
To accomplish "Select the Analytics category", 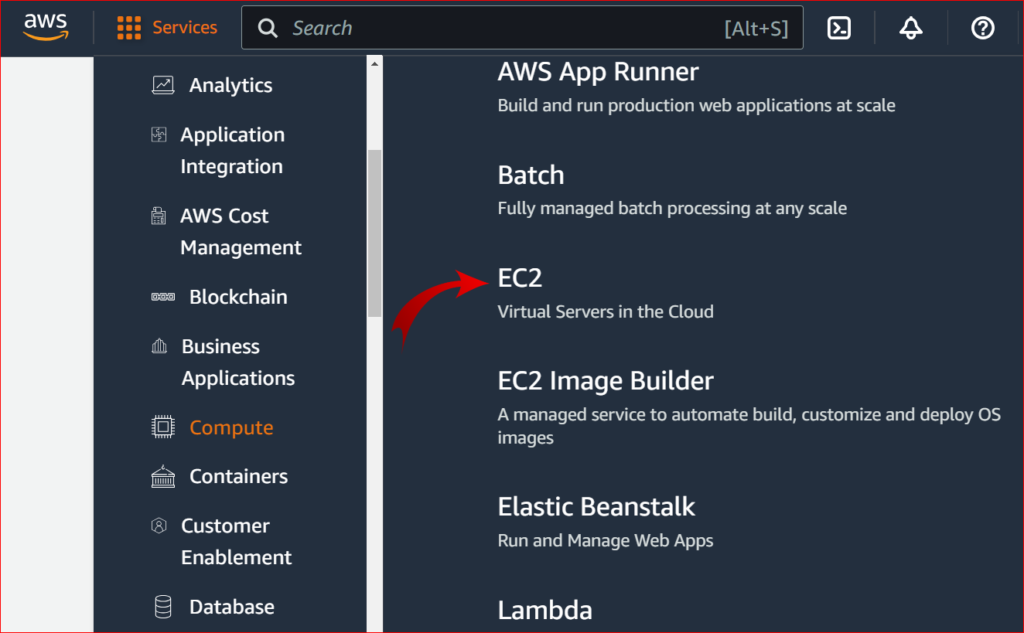I will (x=231, y=86).
